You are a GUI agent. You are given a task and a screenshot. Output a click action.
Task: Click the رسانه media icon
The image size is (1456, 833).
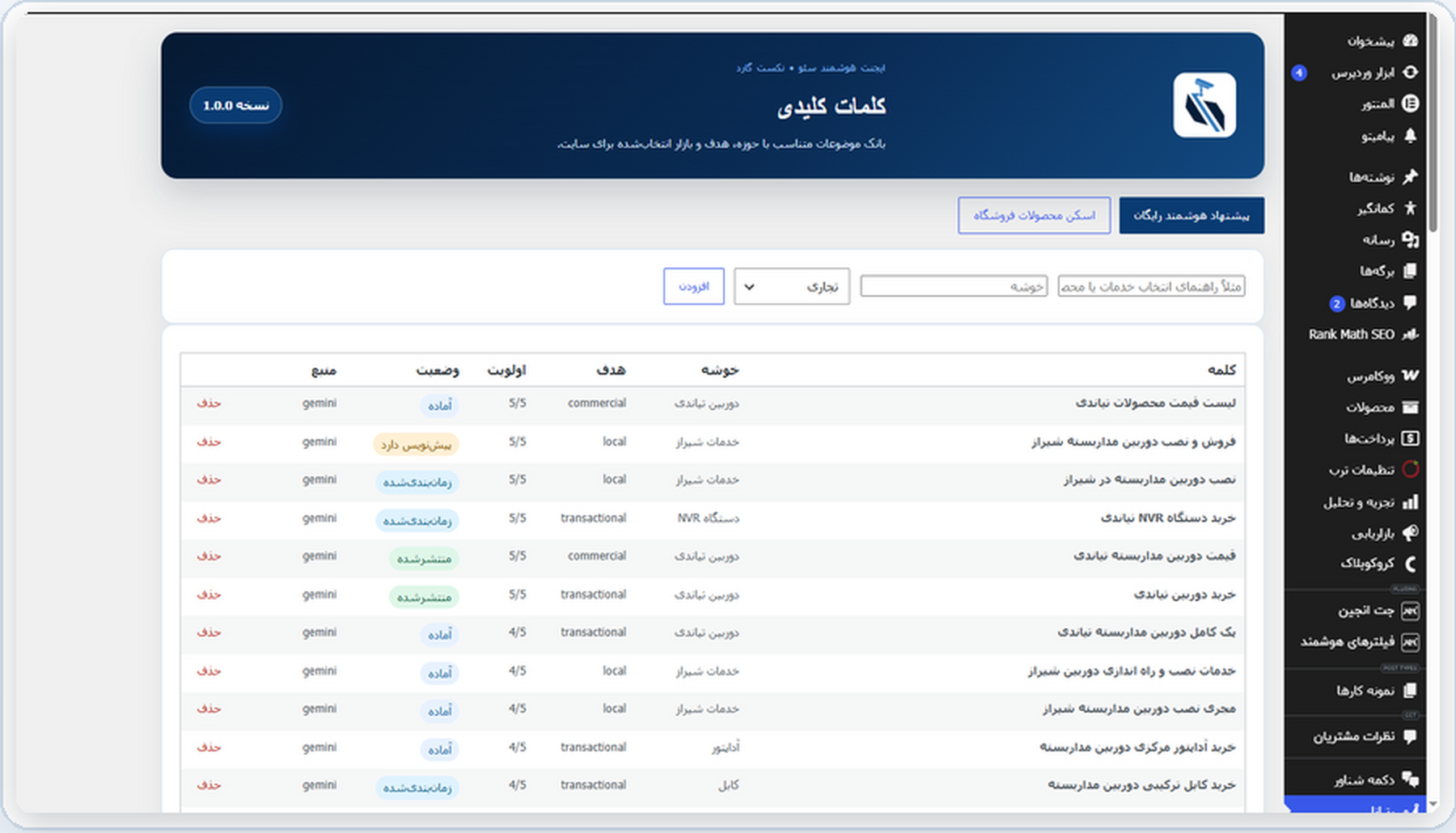(x=1410, y=239)
